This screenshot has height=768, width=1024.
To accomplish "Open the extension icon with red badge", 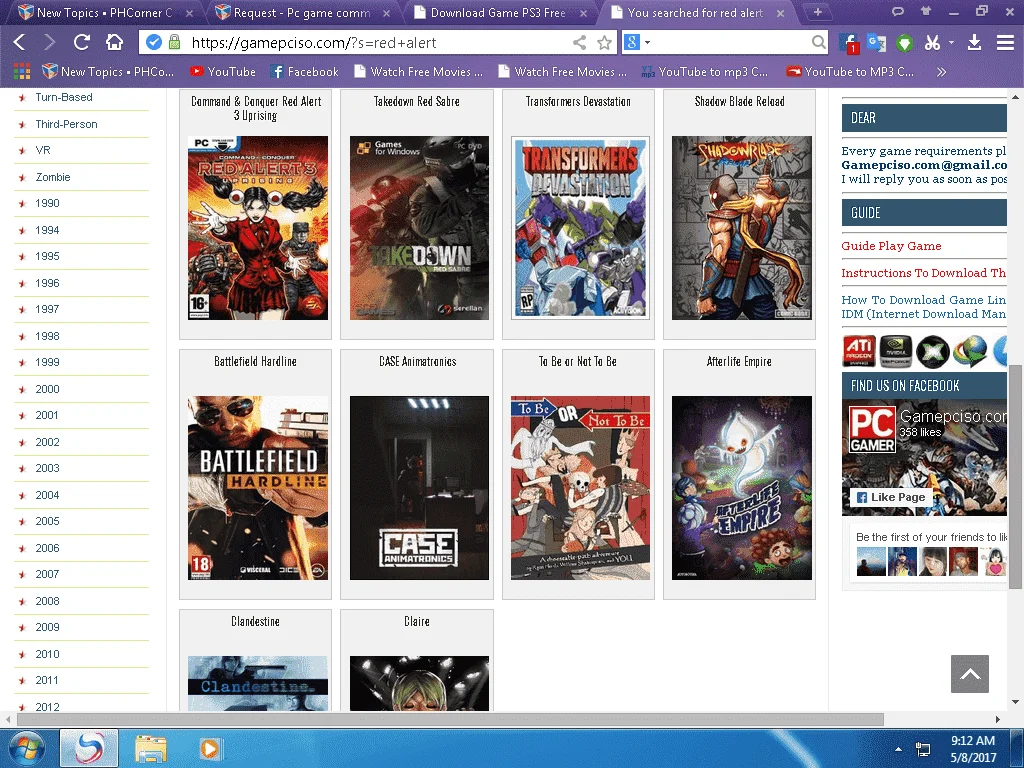I will point(848,43).
